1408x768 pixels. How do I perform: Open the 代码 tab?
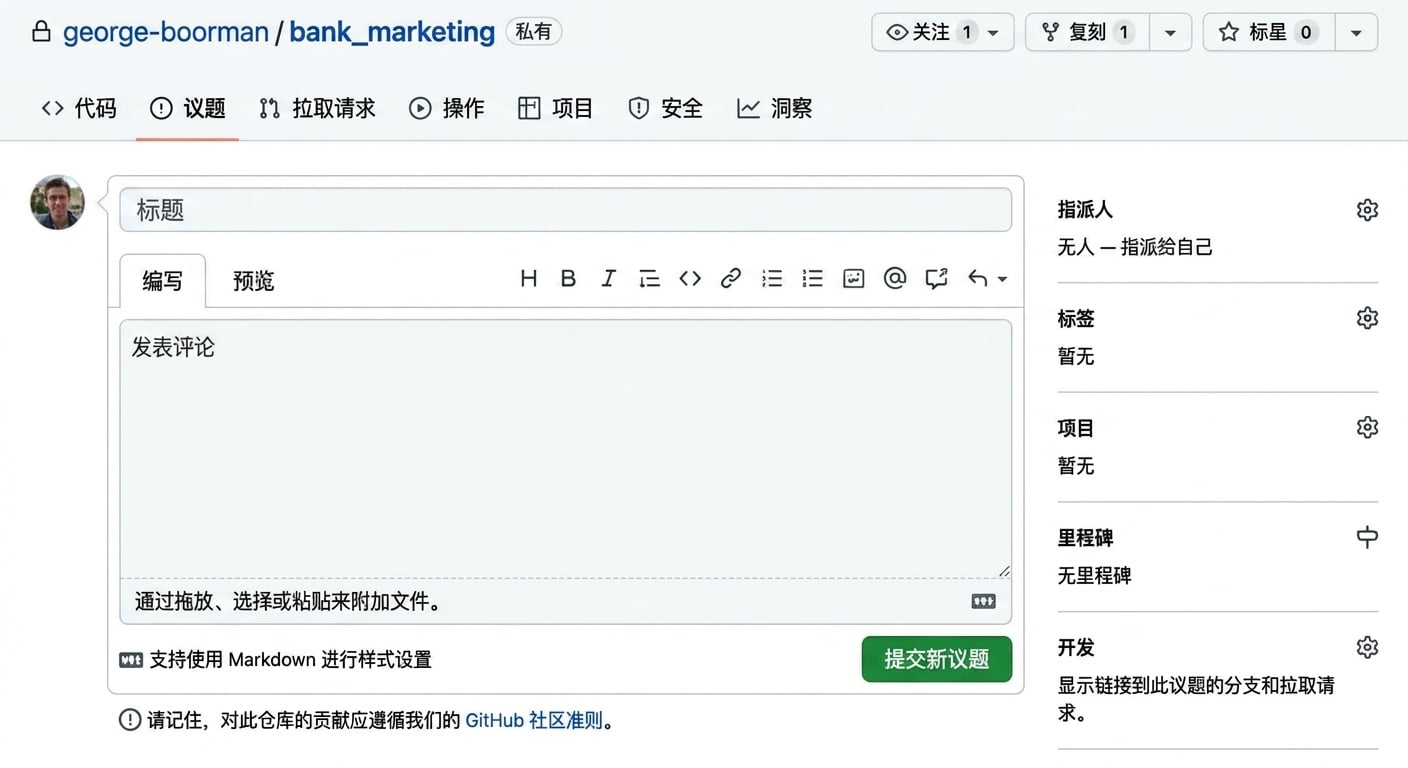pos(79,108)
